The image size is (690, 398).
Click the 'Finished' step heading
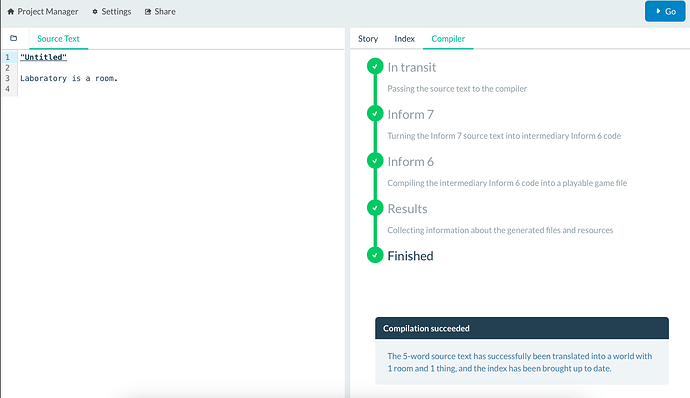coord(411,256)
